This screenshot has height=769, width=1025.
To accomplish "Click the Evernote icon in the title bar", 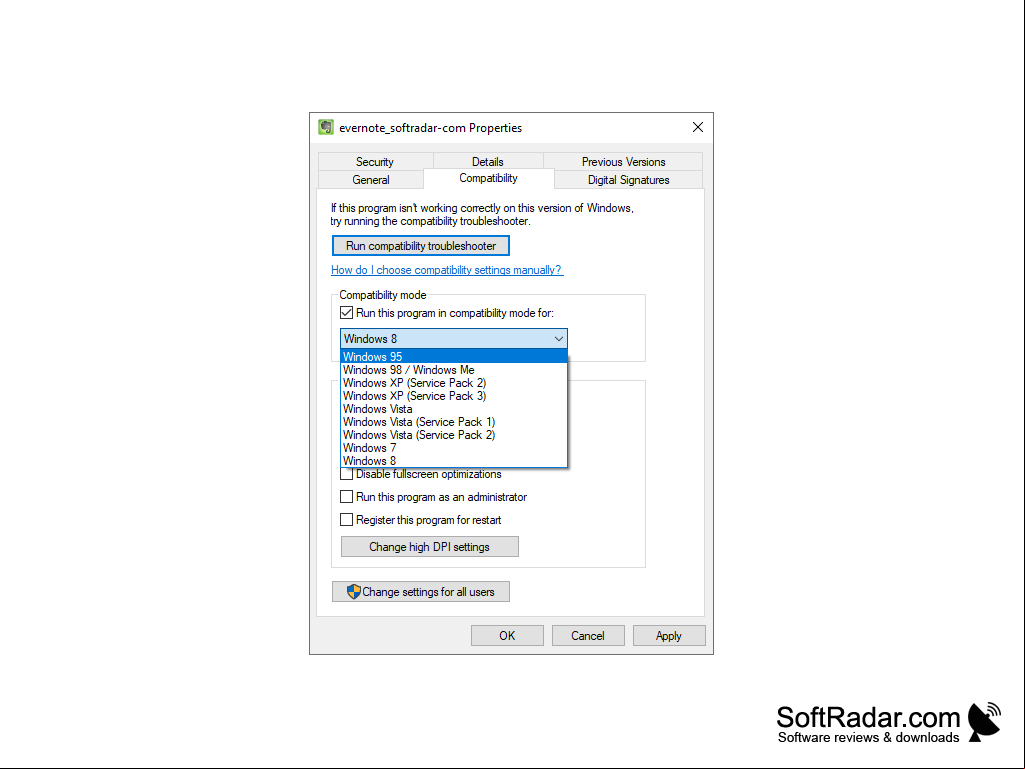I will (326, 128).
